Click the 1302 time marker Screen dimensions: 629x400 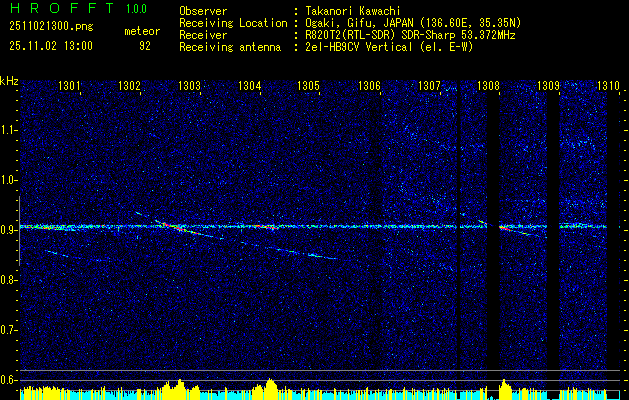point(129,85)
